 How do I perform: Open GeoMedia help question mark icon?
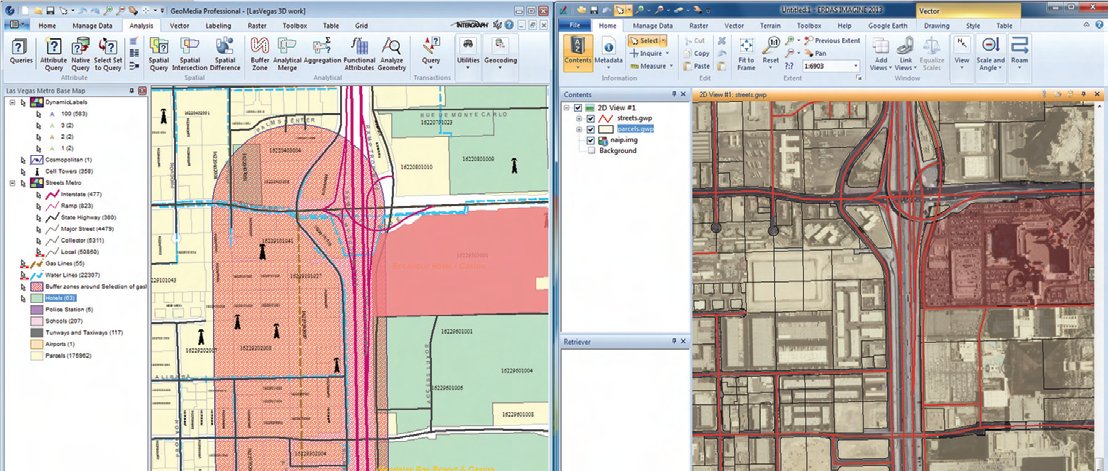click(x=509, y=25)
